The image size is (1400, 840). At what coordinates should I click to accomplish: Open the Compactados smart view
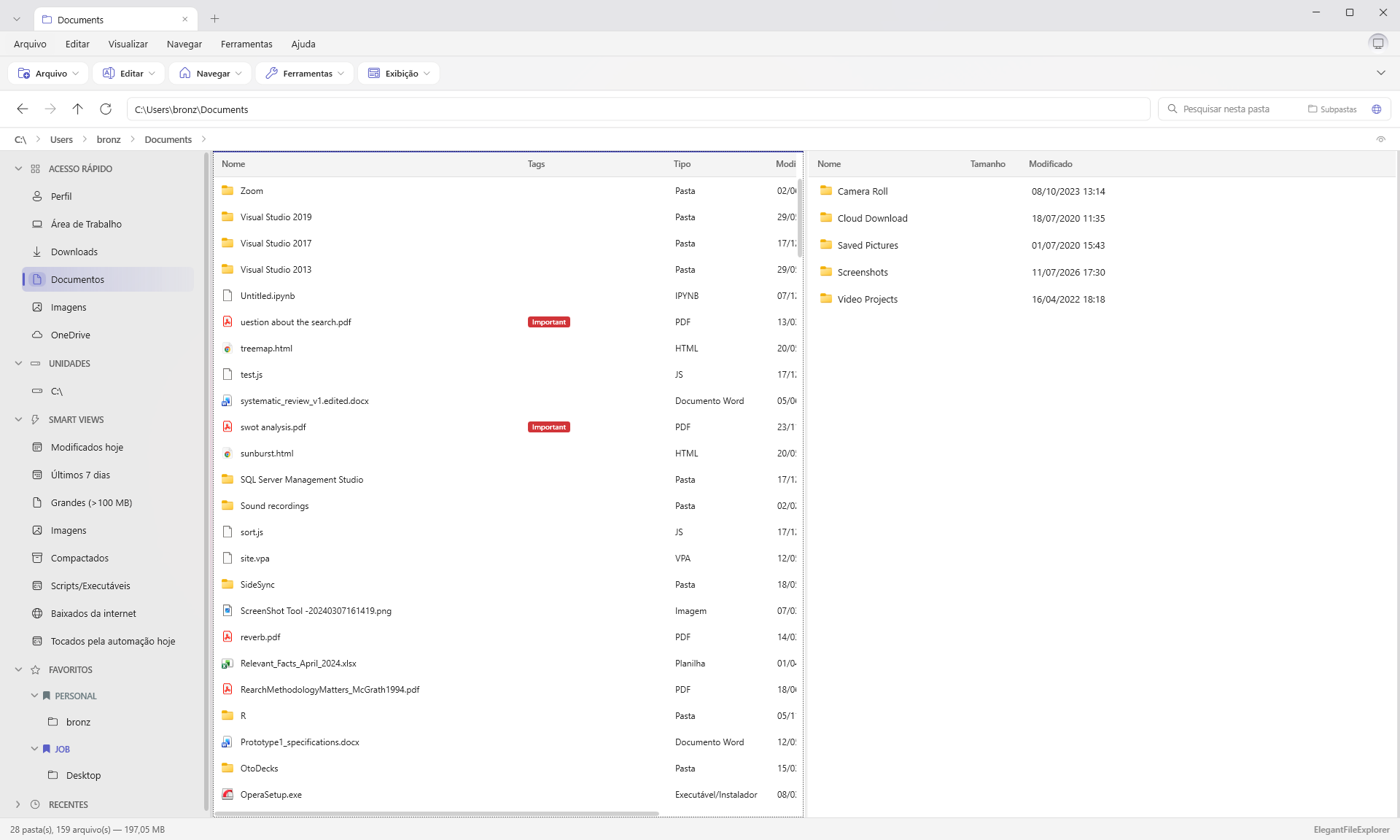pos(108,558)
